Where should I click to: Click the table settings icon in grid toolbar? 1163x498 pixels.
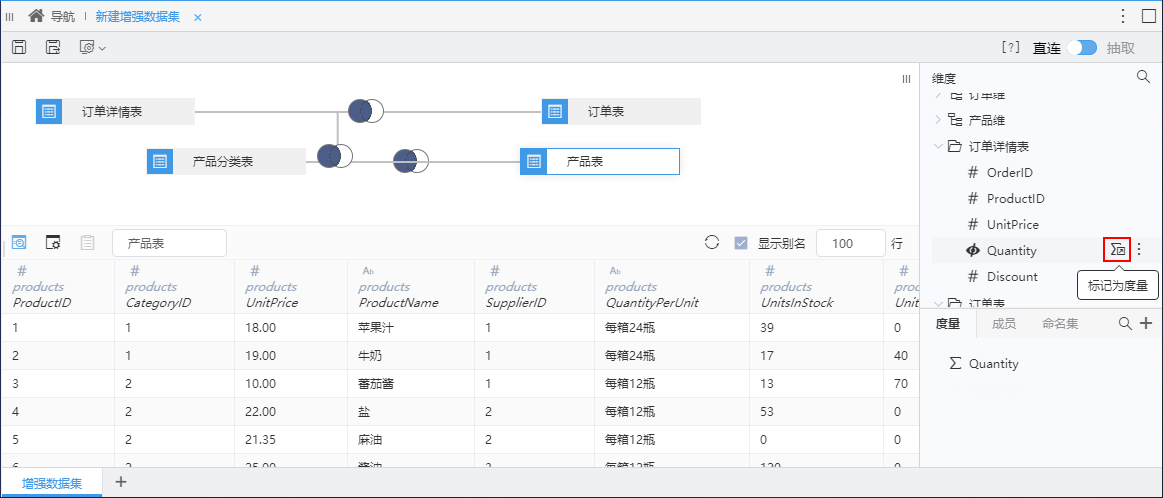click(x=53, y=243)
